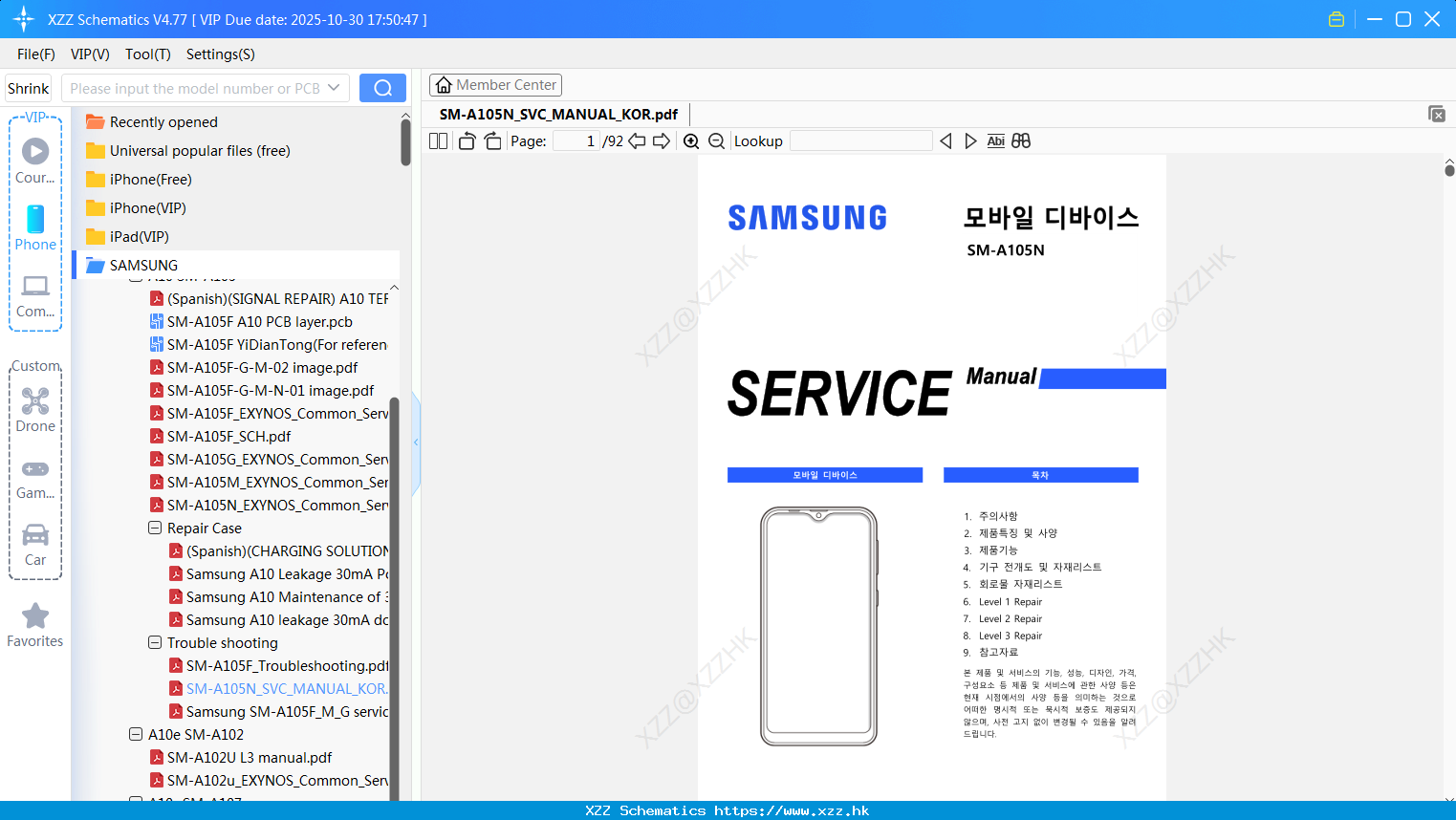Screen dimensions: 1456x820
Task: Open the iPhone(Free) folder
Action: click(150, 179)
